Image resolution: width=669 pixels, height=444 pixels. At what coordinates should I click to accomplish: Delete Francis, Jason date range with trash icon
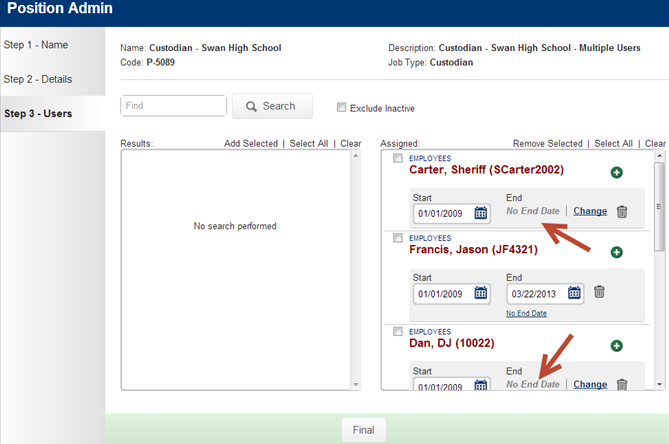pos(599,292)
